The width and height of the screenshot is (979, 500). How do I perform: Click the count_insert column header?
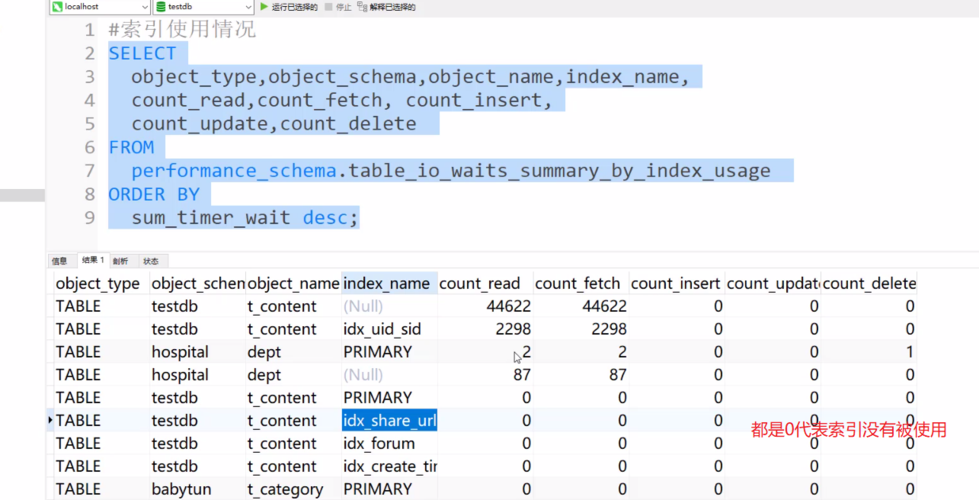tap(677, 283)
